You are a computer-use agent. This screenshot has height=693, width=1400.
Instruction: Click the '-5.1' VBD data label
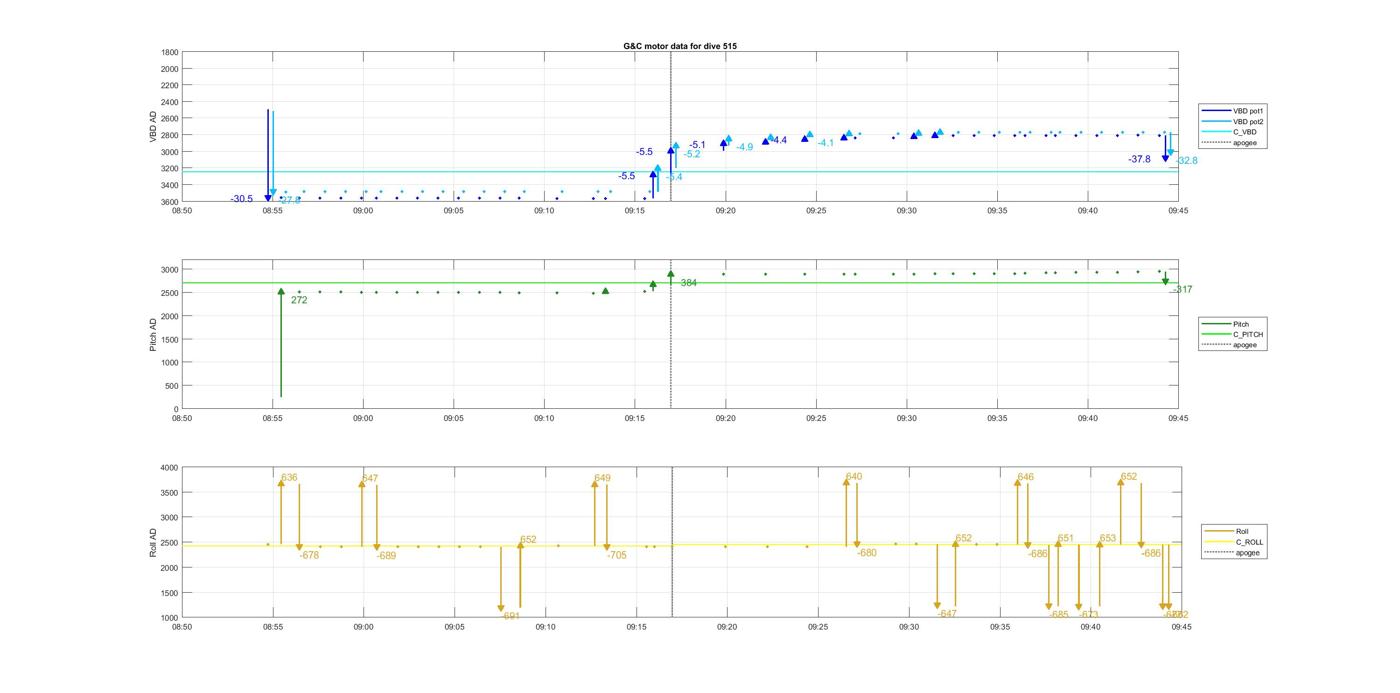697,145
